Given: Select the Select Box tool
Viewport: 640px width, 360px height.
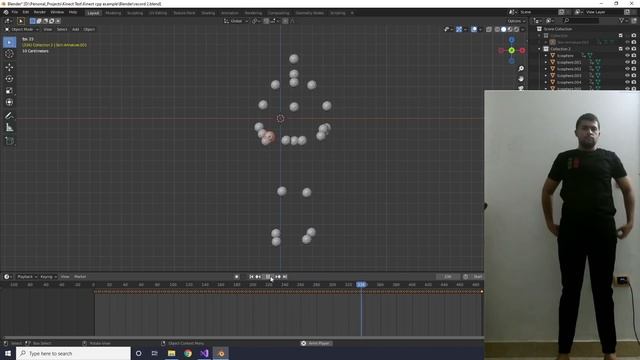Looking at the screenshot, I should 9,42.
